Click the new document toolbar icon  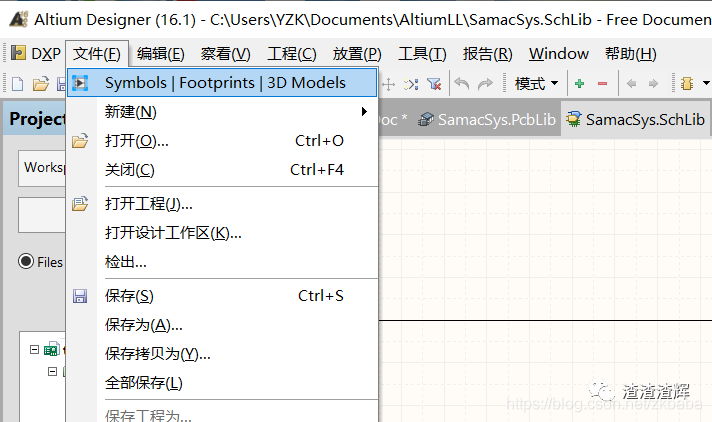[x=17, y=84]
